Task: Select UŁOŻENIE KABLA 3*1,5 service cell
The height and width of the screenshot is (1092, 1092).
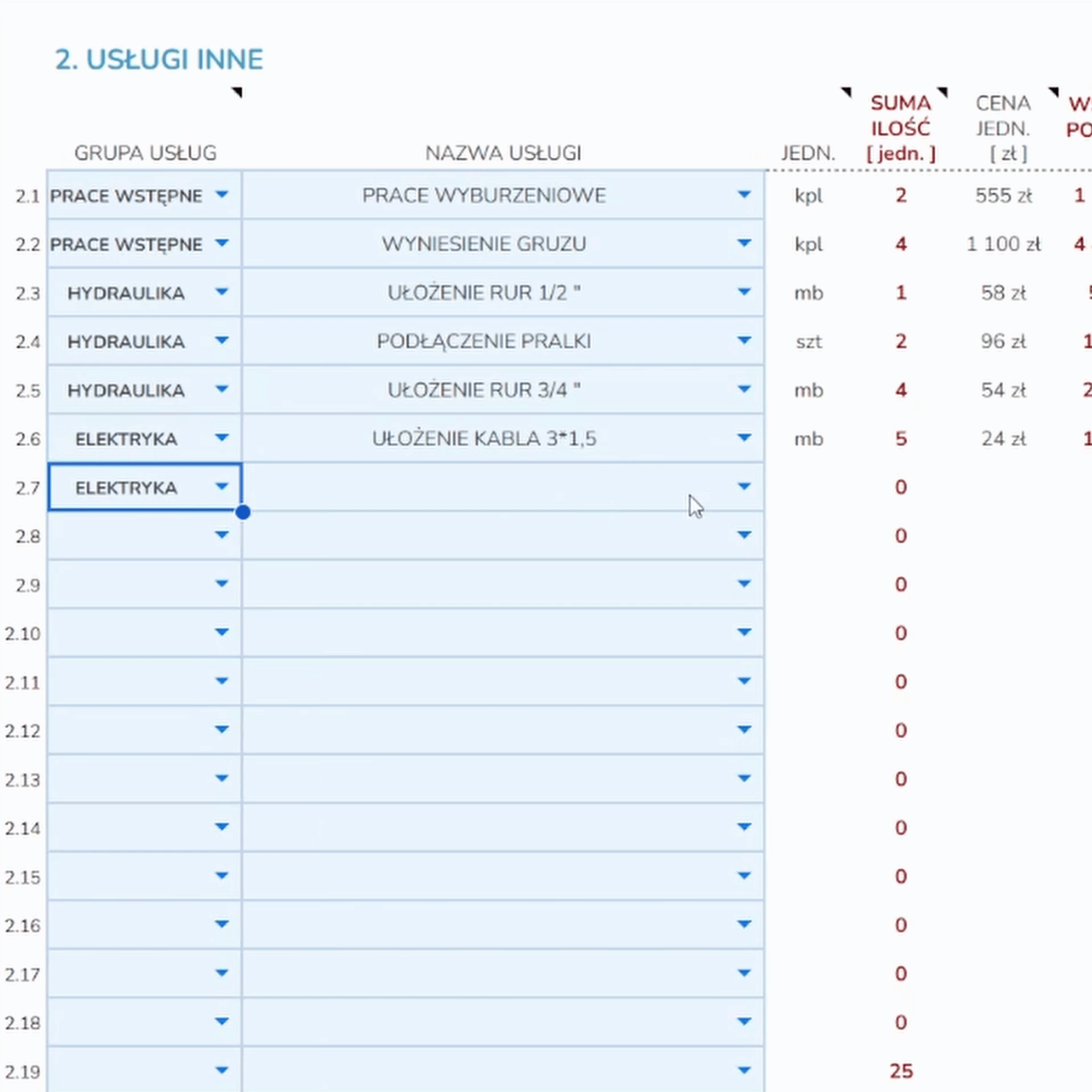Action: [484, 439]
